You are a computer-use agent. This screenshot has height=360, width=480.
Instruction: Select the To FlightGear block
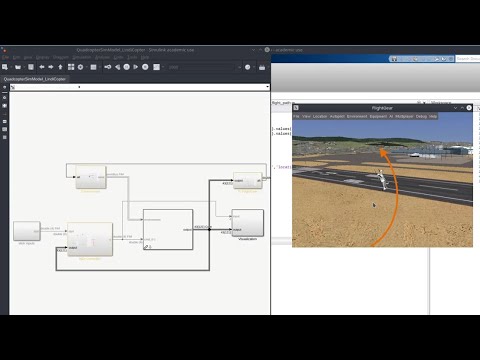(247, 180)
